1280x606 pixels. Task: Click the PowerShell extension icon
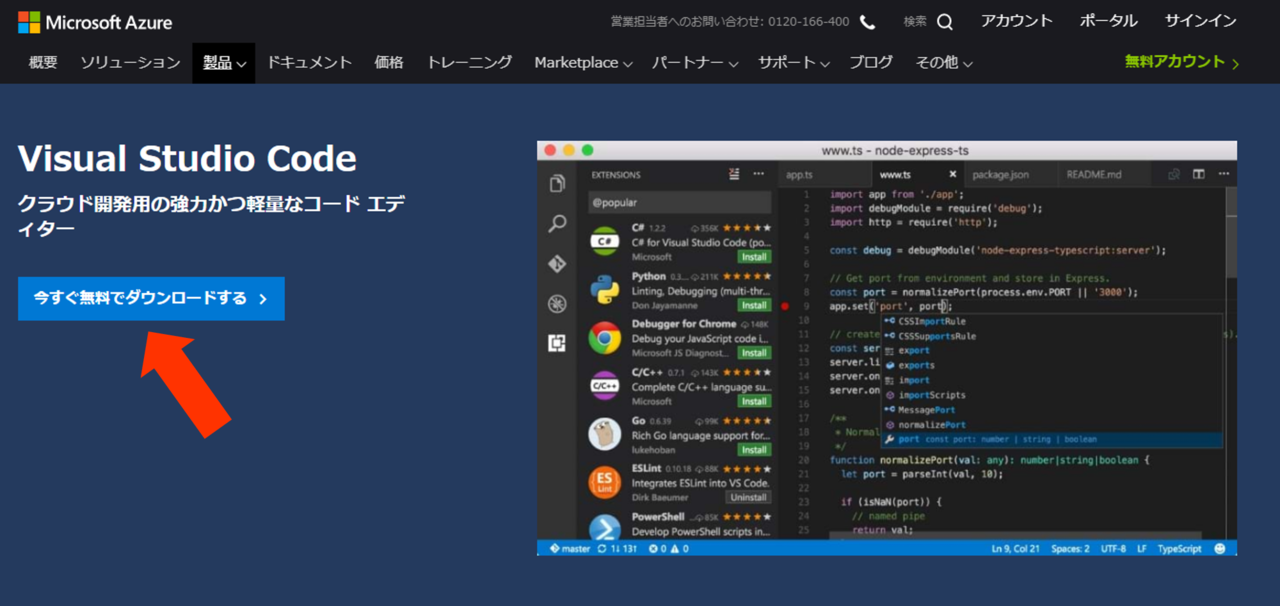click(x=604, y=528)
